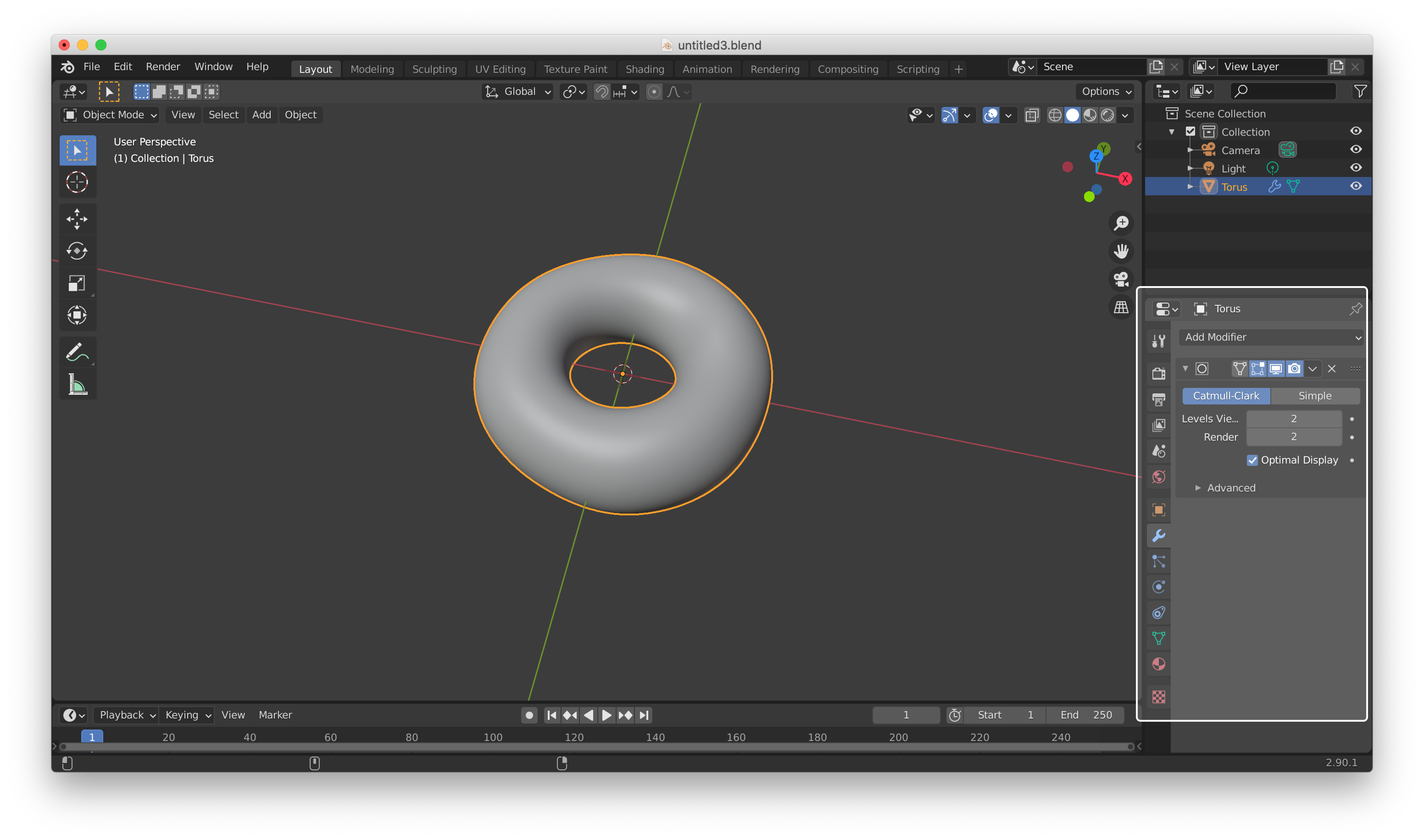Toggle modifier edit mode display

(1257, 369)
